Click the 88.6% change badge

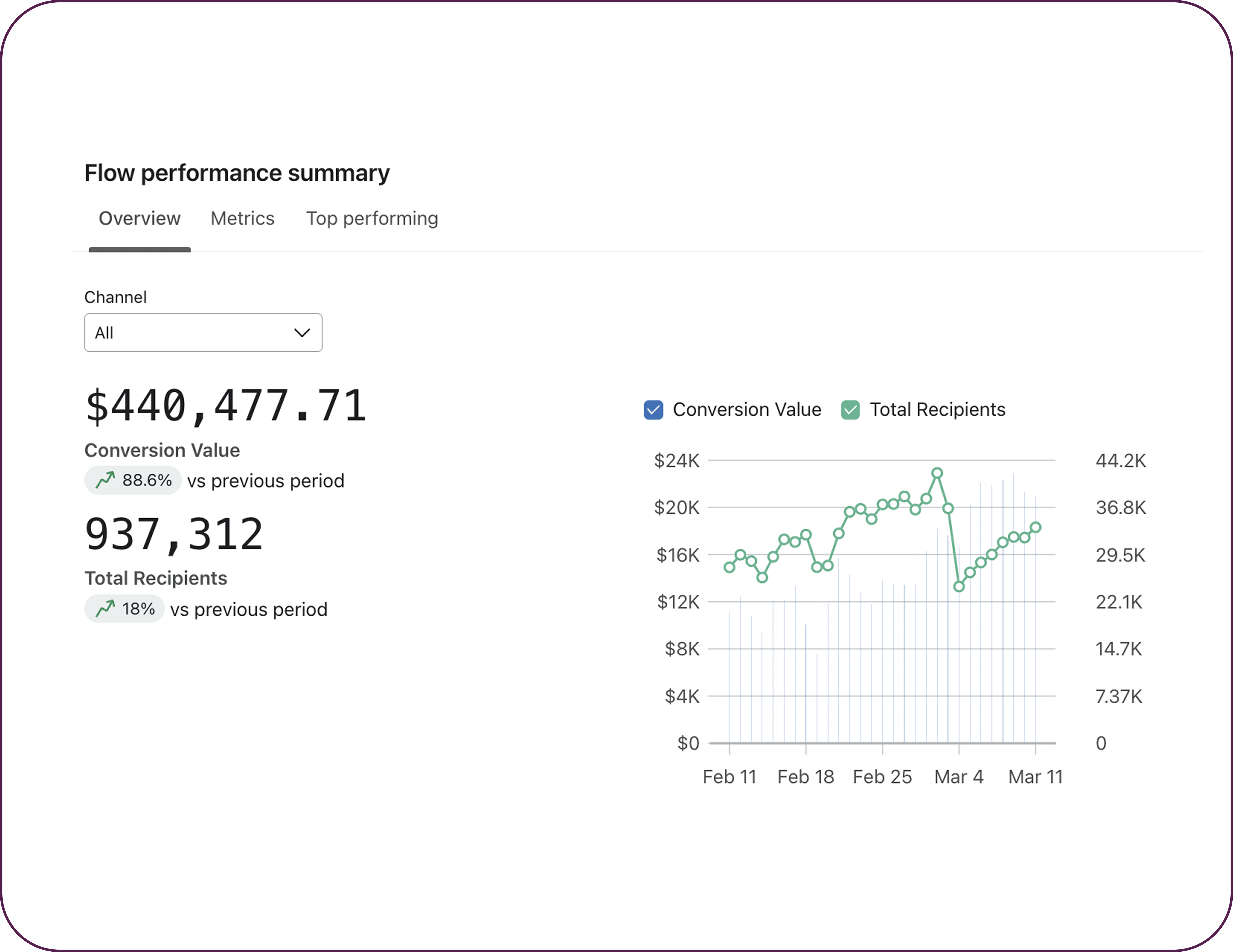coord(133,480)
